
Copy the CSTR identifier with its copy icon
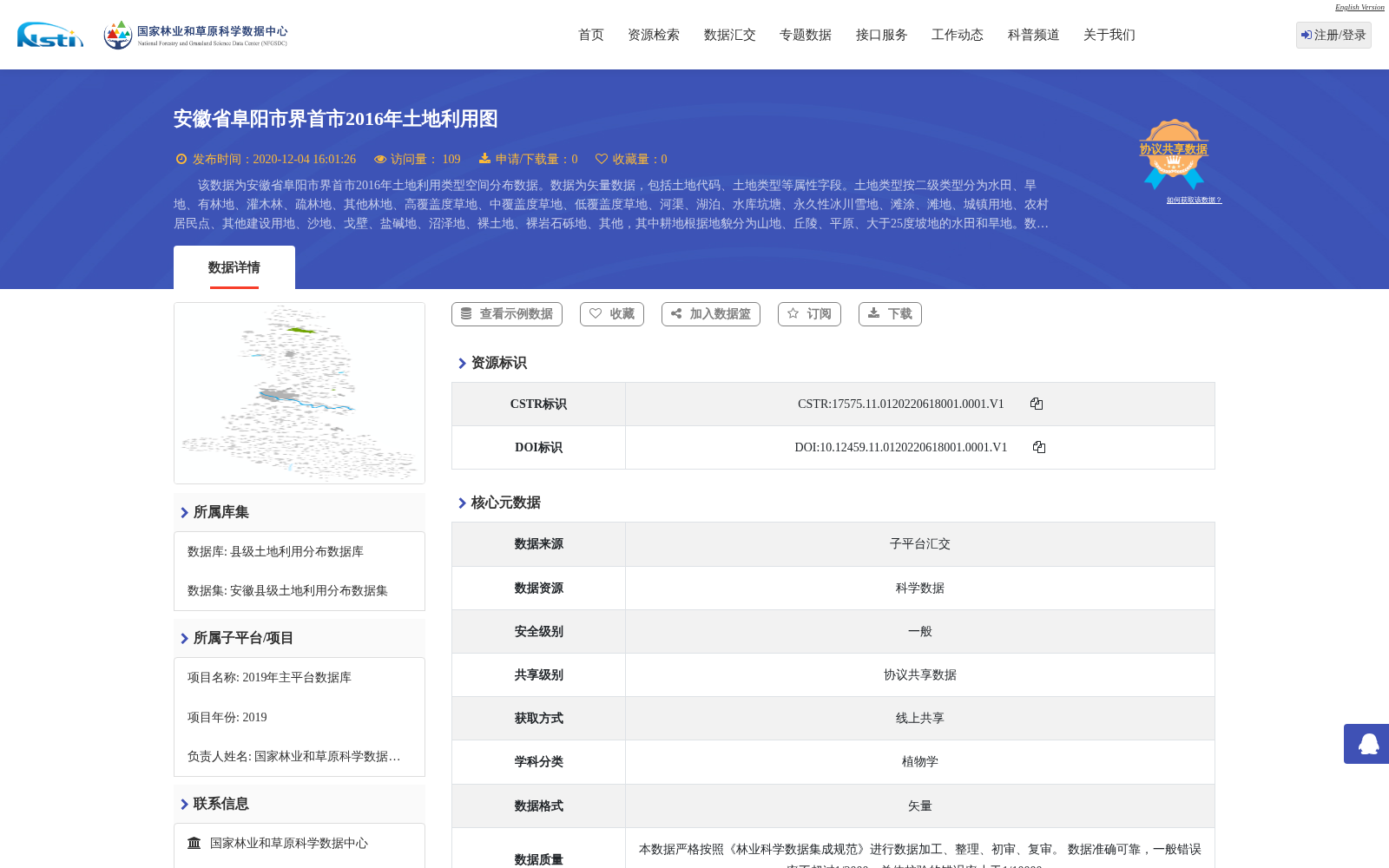pos(1037,404)
